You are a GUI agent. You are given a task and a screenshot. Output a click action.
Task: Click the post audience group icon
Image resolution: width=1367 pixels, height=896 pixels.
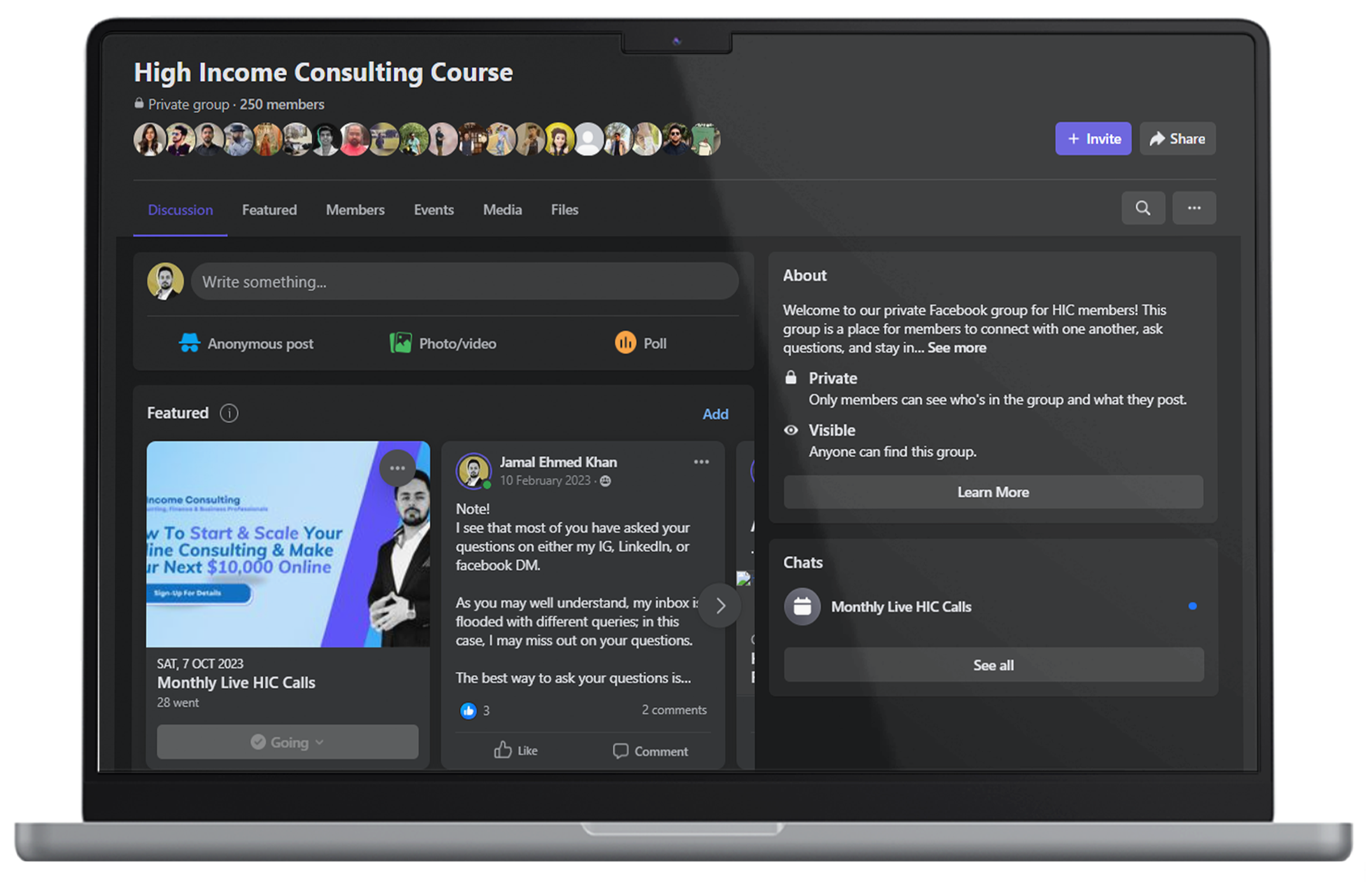tap(606, 481)
